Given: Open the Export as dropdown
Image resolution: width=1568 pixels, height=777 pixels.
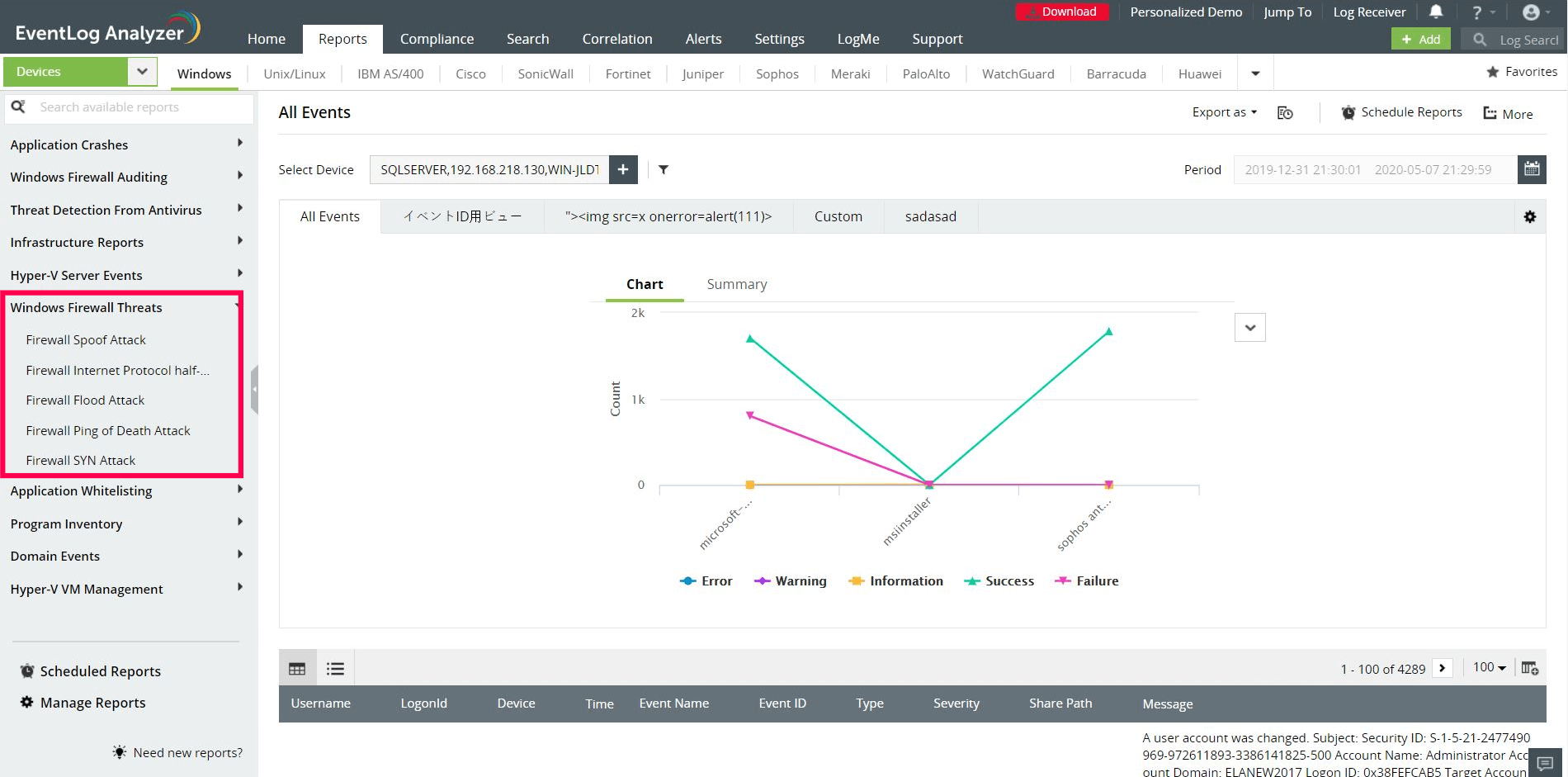Looking at the screenshot, I should tap(1225, 112).
